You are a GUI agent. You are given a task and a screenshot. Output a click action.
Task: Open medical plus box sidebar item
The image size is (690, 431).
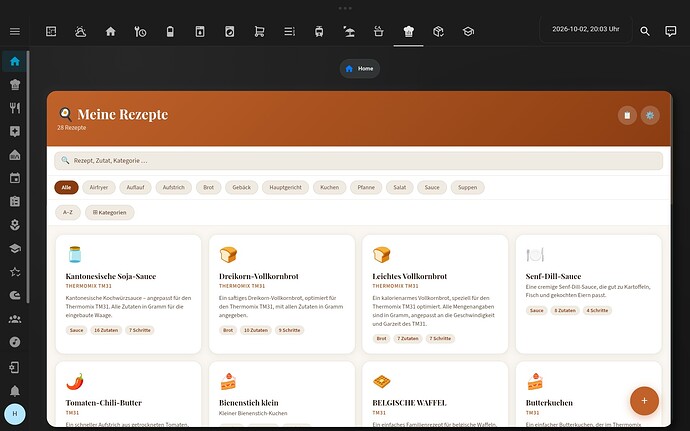pos(15,131)
